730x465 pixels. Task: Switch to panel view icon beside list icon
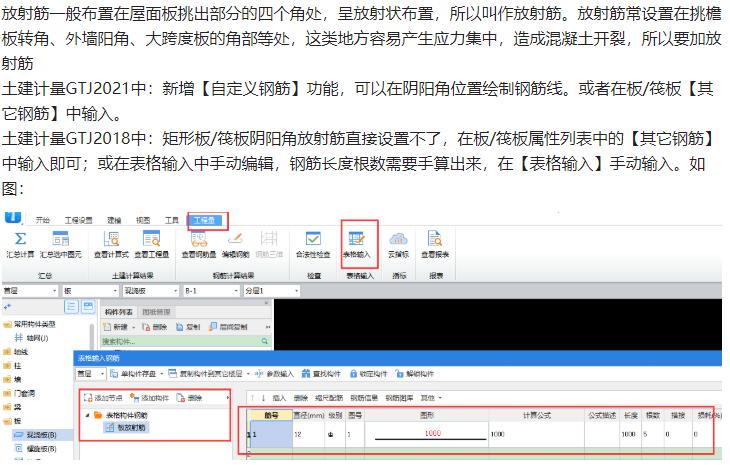tap(88, 306)
